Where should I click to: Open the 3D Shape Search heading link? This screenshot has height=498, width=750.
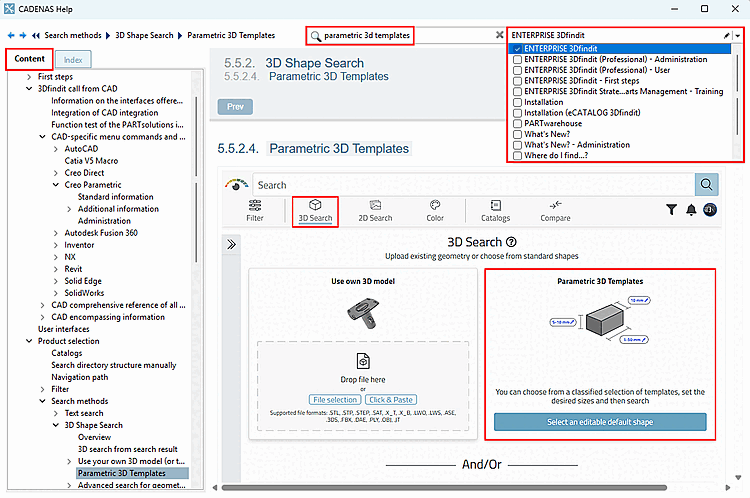(315, 63)
